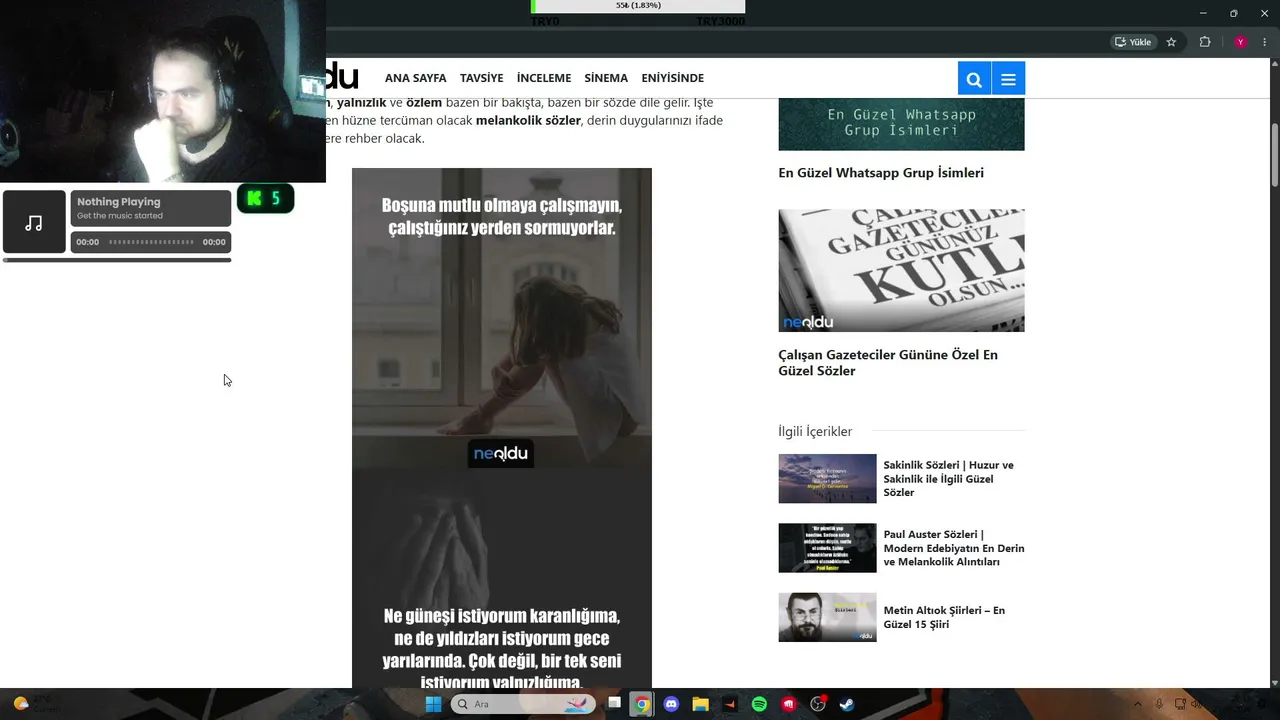Open the OBS icon with red badge

(818, 704)
